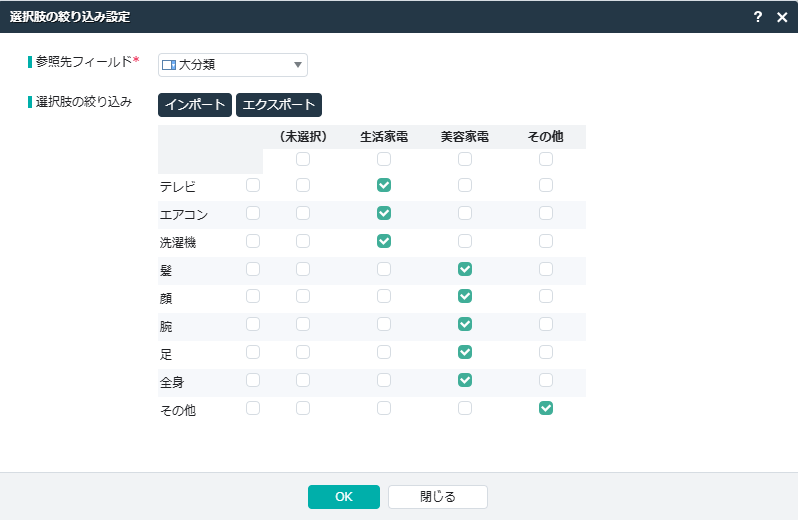Click the インポート button
Image resolution: width=798 pixels, height=520 pixels.
click(x=195, y=105)
